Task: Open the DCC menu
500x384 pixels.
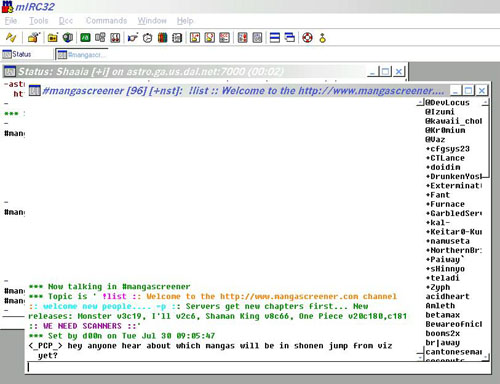Action: click(66, 21)
